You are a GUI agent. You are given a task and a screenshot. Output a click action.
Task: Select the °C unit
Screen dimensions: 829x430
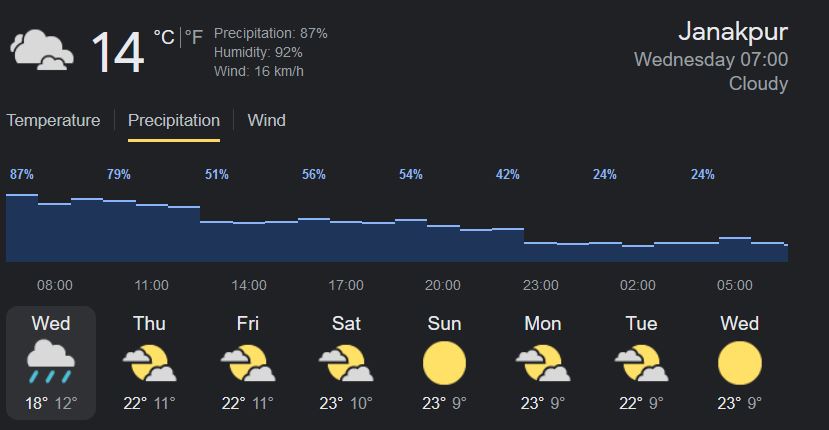click(x=163, y=38)
